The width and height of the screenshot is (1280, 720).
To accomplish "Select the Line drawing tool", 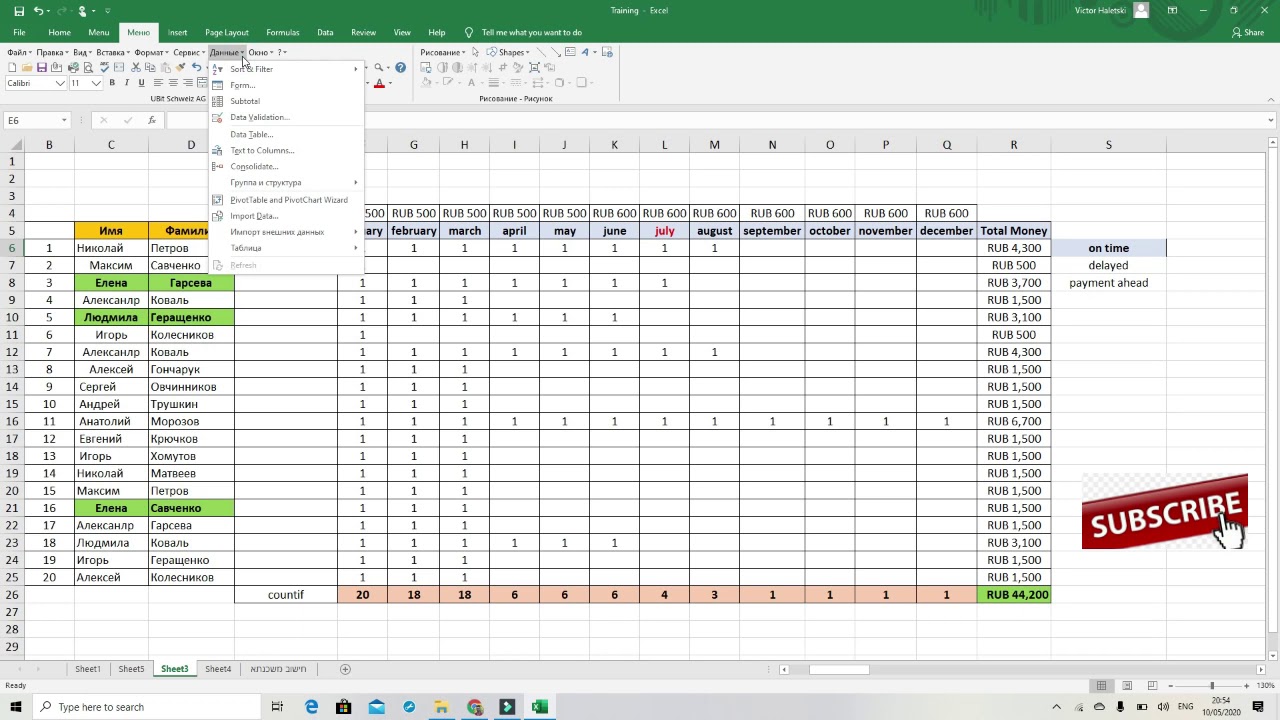I will pos(541,52).
